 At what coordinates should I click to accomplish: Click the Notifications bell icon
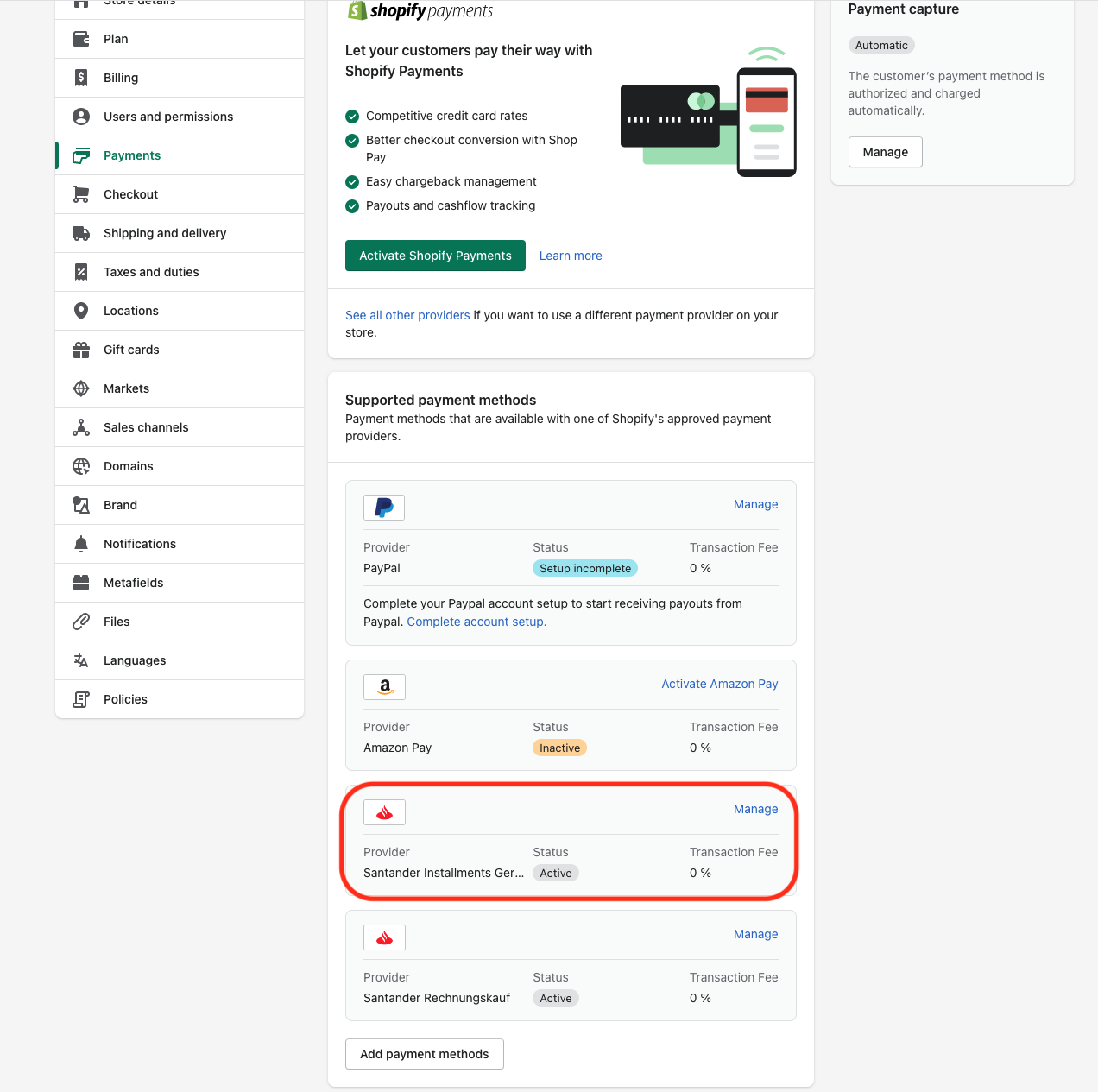81,544
